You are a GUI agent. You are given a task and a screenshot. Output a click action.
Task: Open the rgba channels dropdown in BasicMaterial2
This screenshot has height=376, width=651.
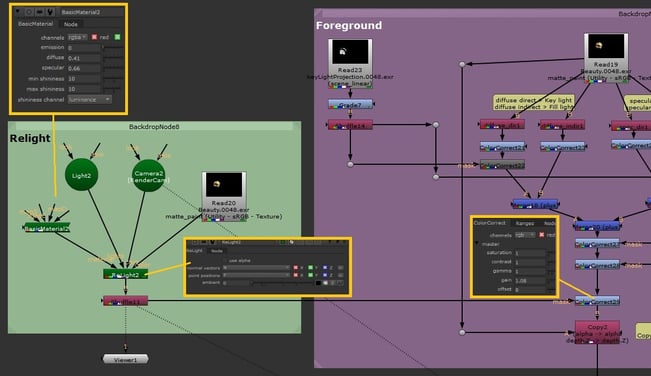click(78, 37)
